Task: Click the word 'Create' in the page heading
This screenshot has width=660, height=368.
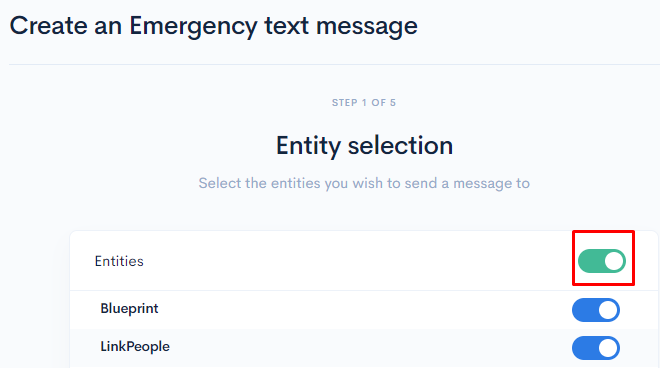Action: (x=48, y=26)
